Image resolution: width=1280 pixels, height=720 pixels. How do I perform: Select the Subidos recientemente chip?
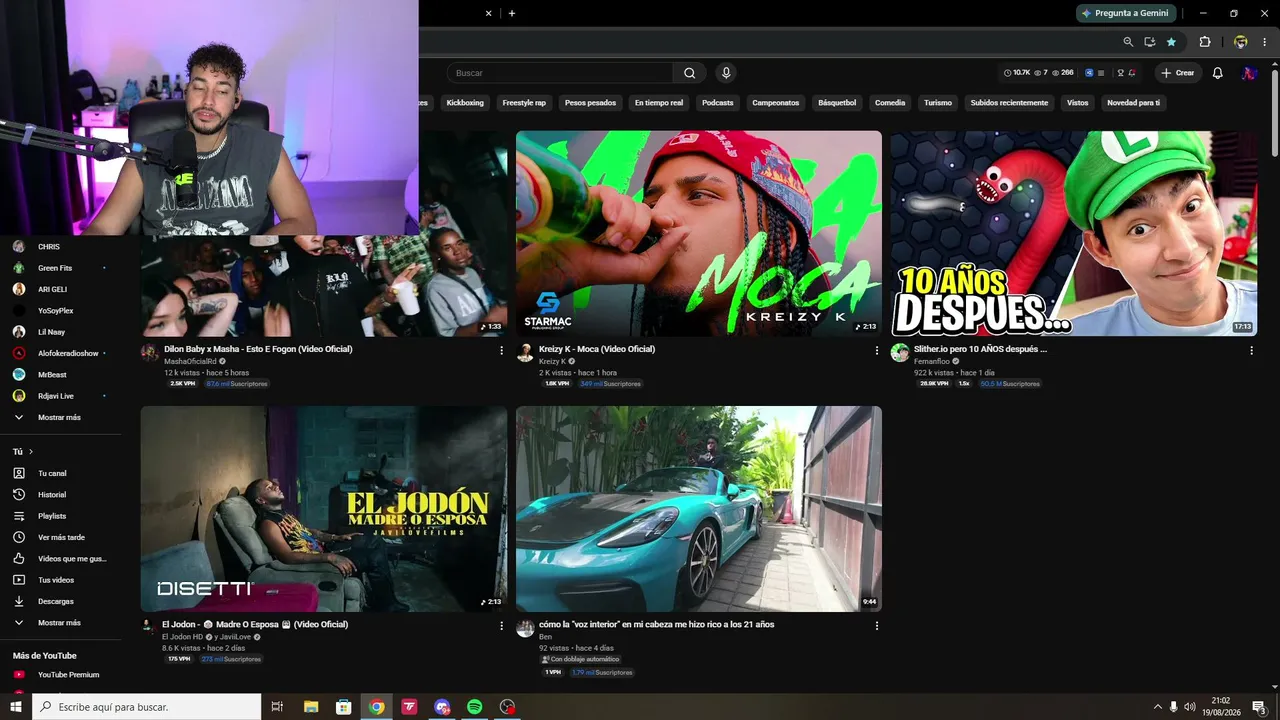click(1009, 103)
